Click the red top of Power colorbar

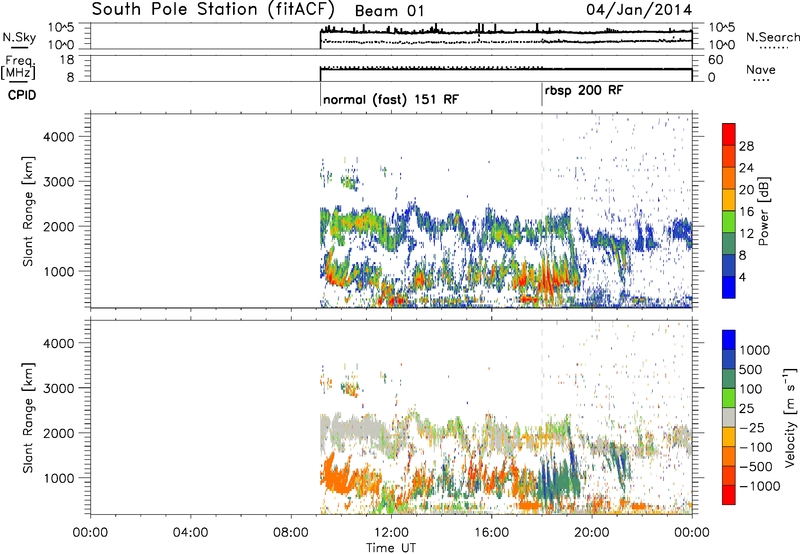[x=729, y=134]
